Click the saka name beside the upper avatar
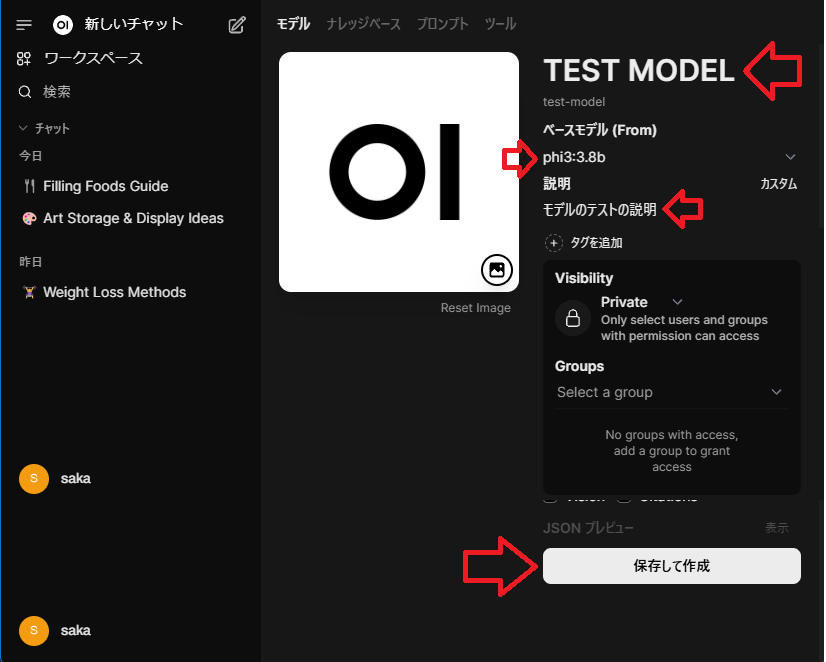Image resolution: width=826 pixels, height=662 pixels. click(x=75, y=478)
